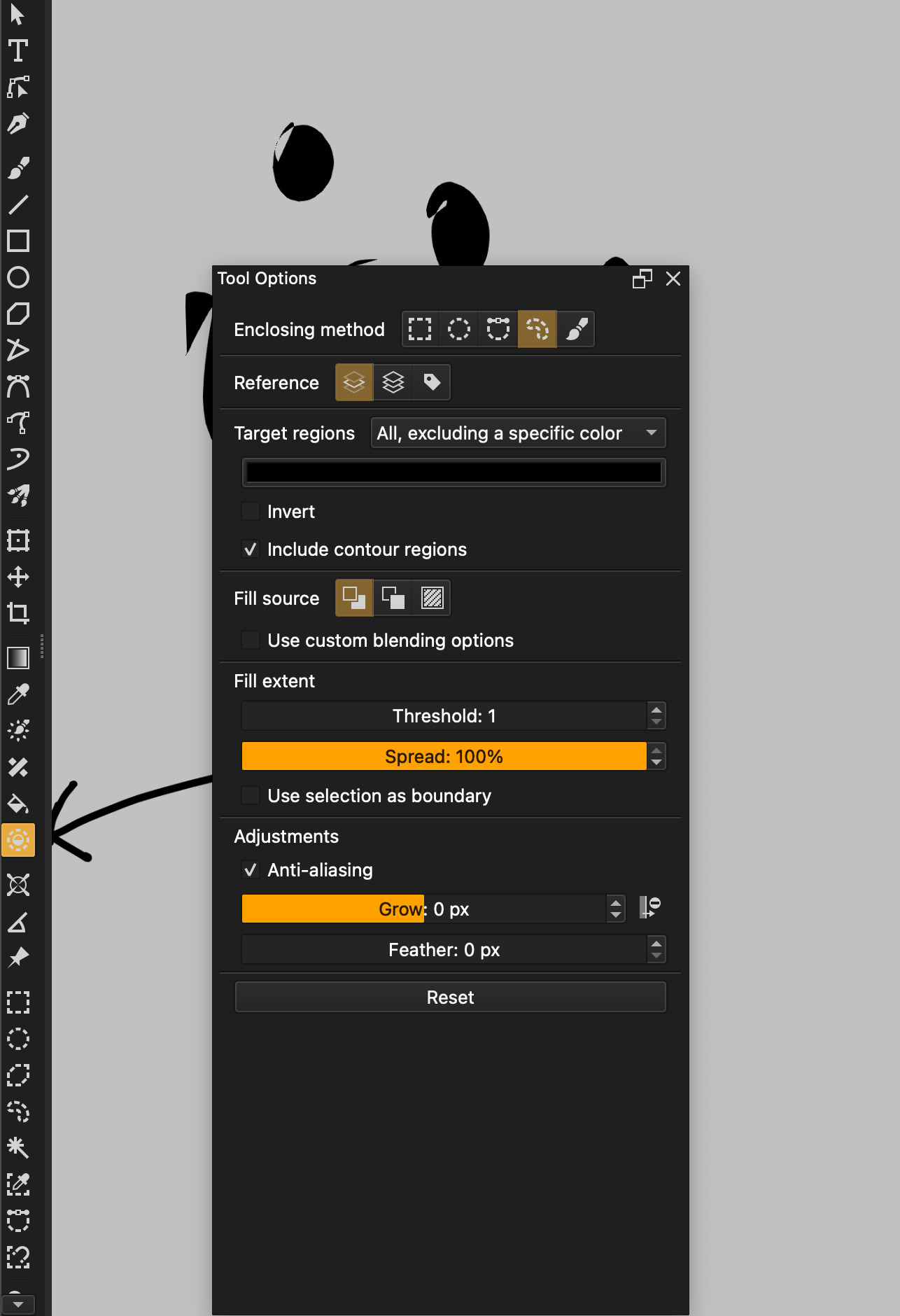Set enclosing method to rectangle

420,329
